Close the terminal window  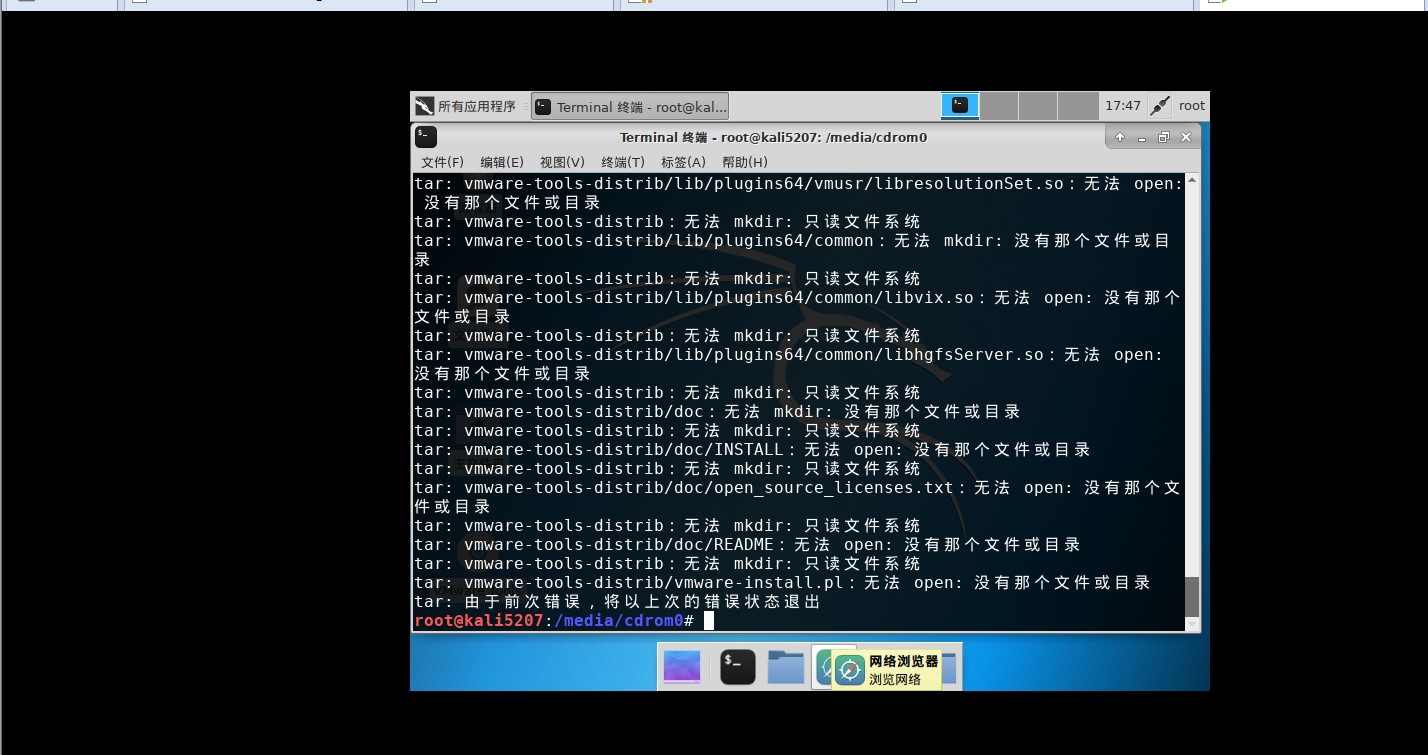click(x=1187, y=137)
